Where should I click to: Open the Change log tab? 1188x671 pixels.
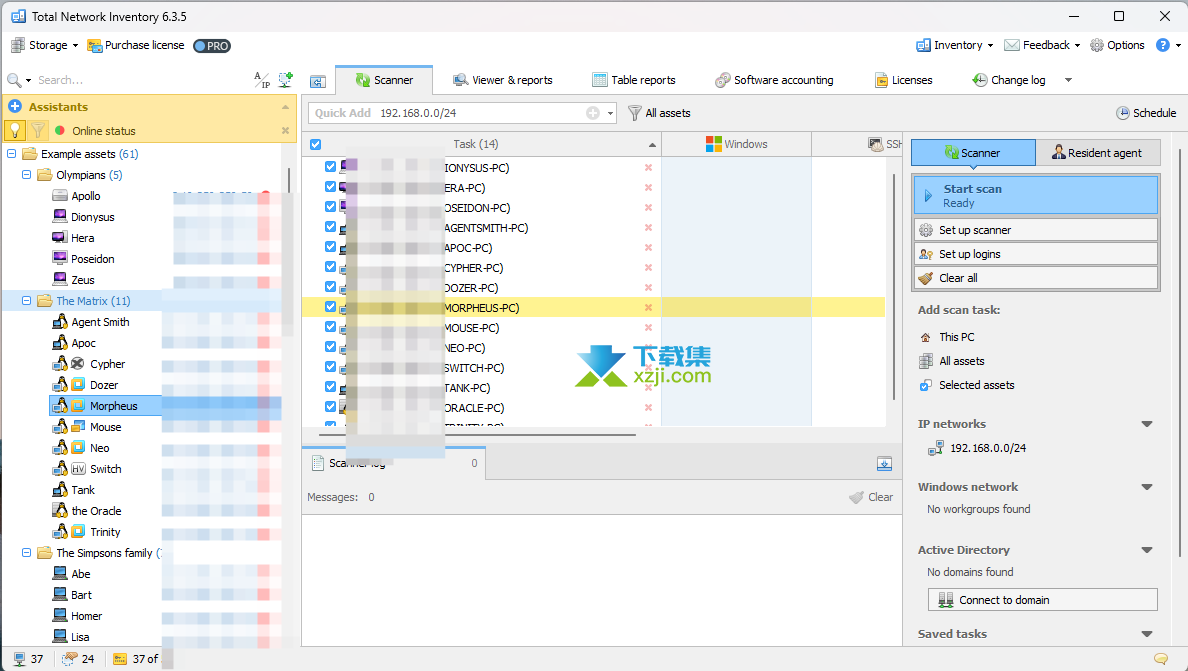pos(1008,80)
